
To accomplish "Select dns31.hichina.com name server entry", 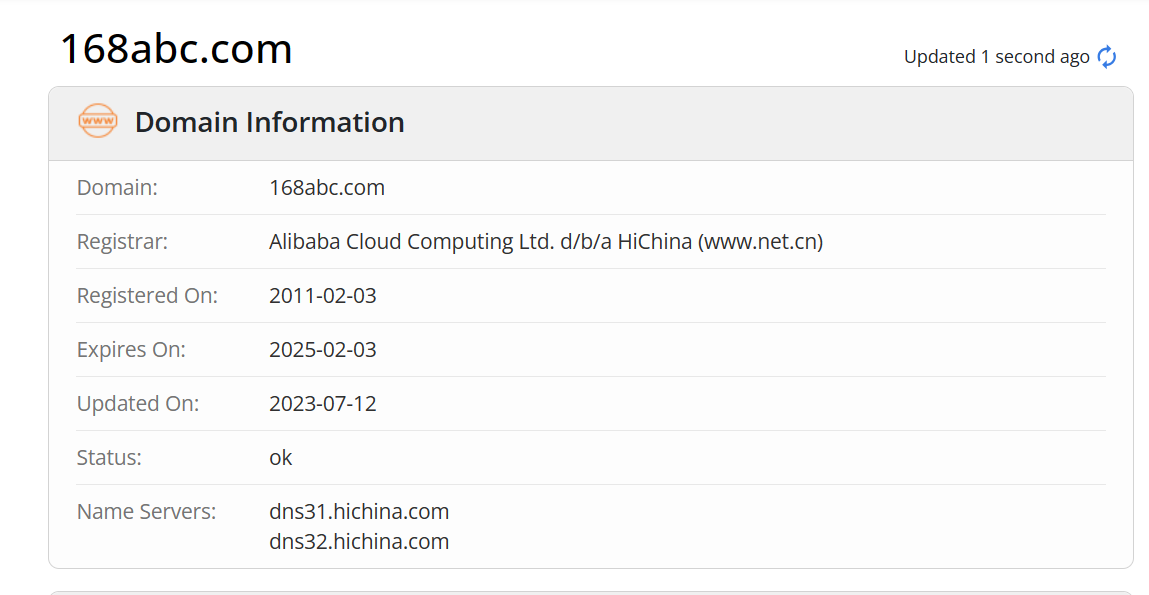I will 359,511.
